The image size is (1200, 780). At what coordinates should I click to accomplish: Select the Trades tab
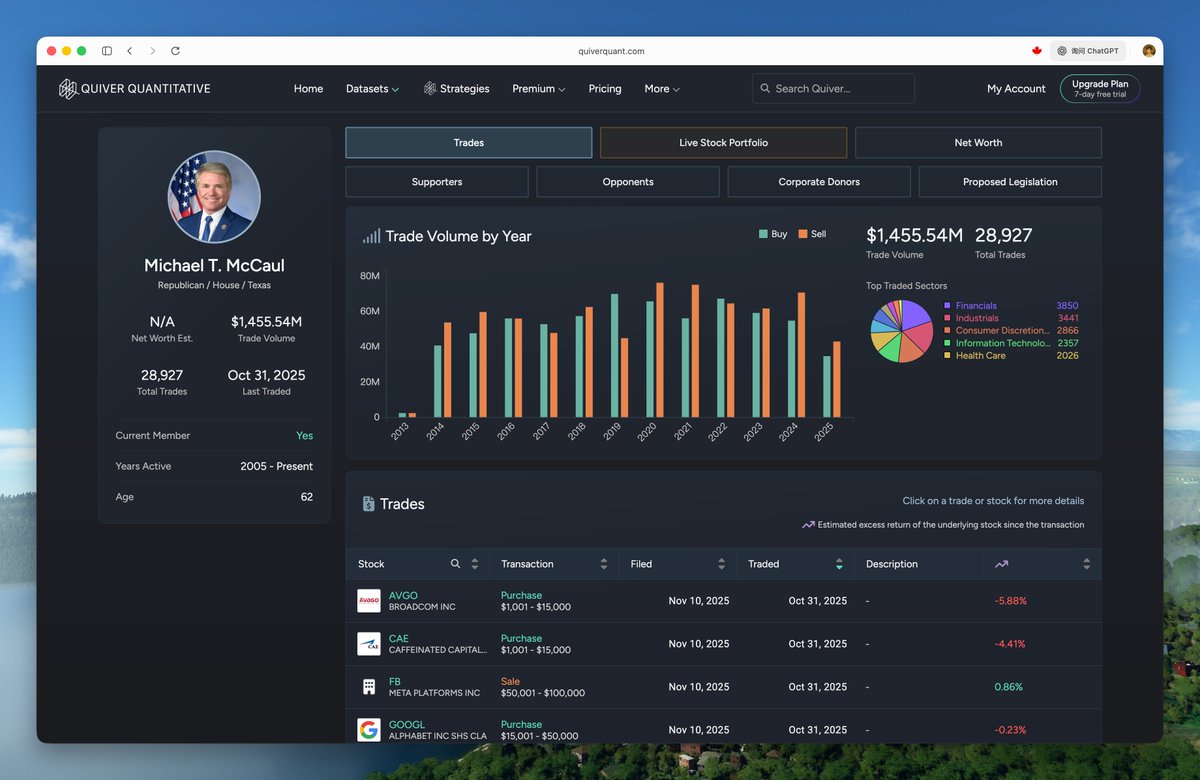click(469, 143)
